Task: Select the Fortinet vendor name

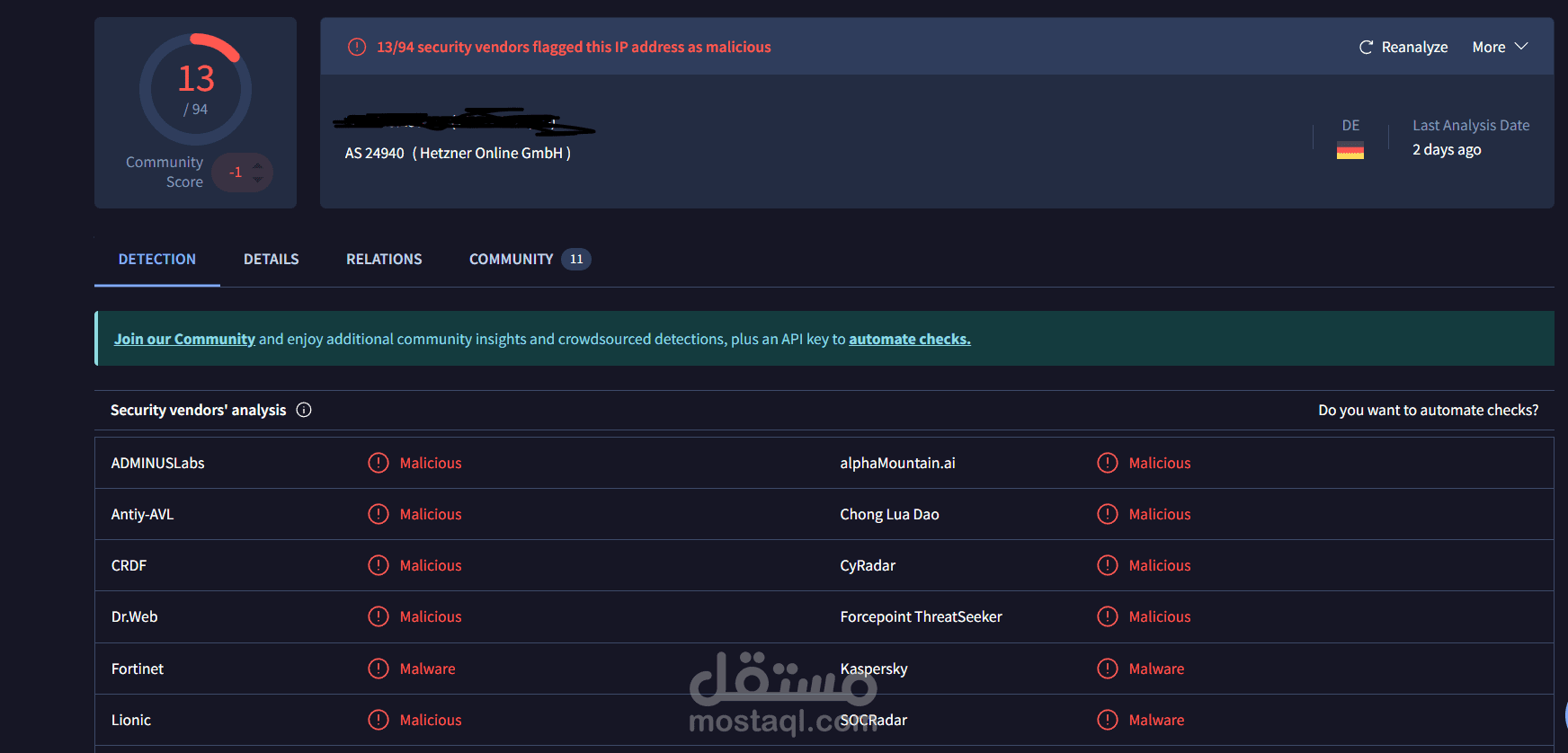Action: click(x=138, y=669)
